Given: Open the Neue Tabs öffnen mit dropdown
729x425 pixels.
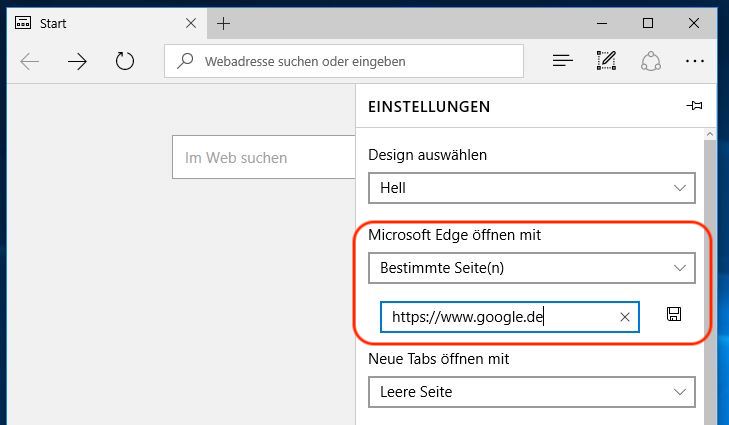Looking at the screenshot, I should pos(532,392).
